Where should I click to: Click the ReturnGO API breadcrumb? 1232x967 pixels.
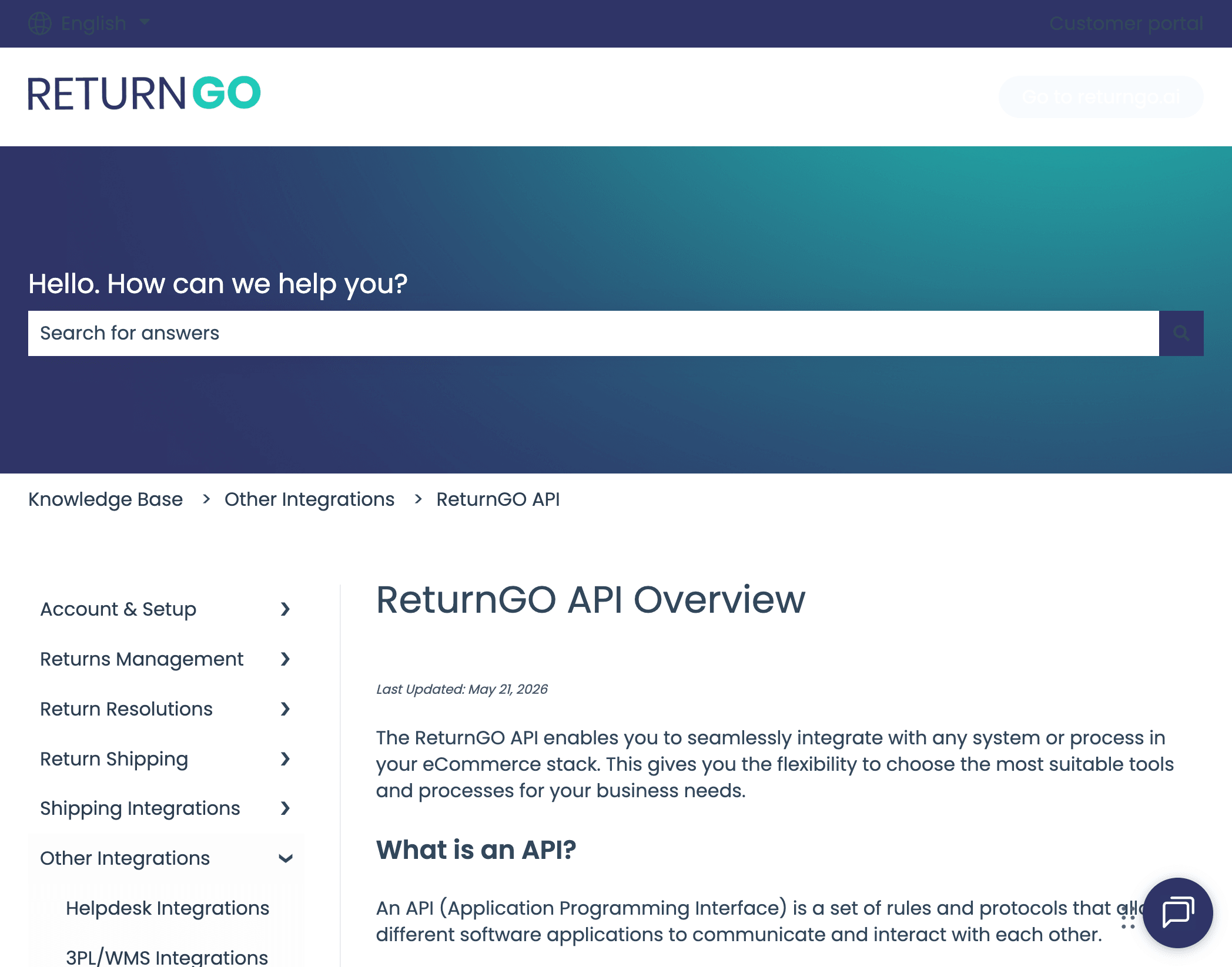498,499
